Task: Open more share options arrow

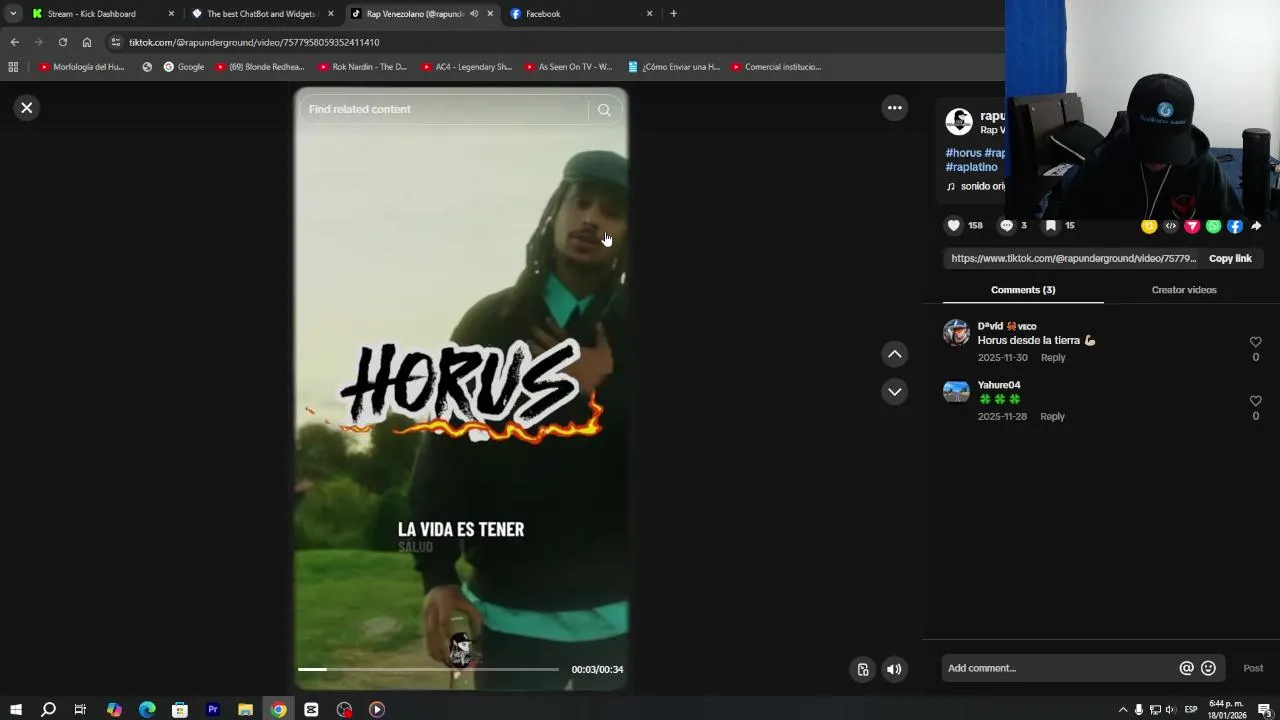Action: [x=1256, y=226]
